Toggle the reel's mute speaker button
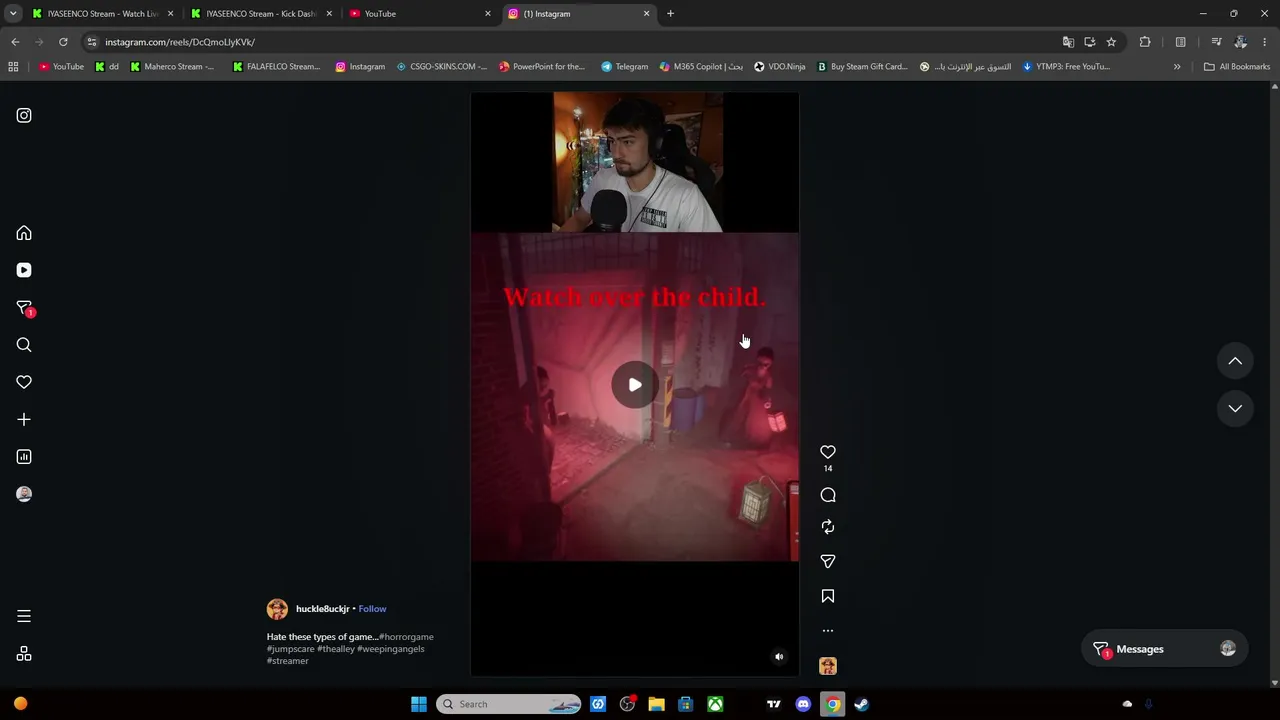Viewport: 1280px width, 720px height. pyautogui.click(x=779, y=657)
